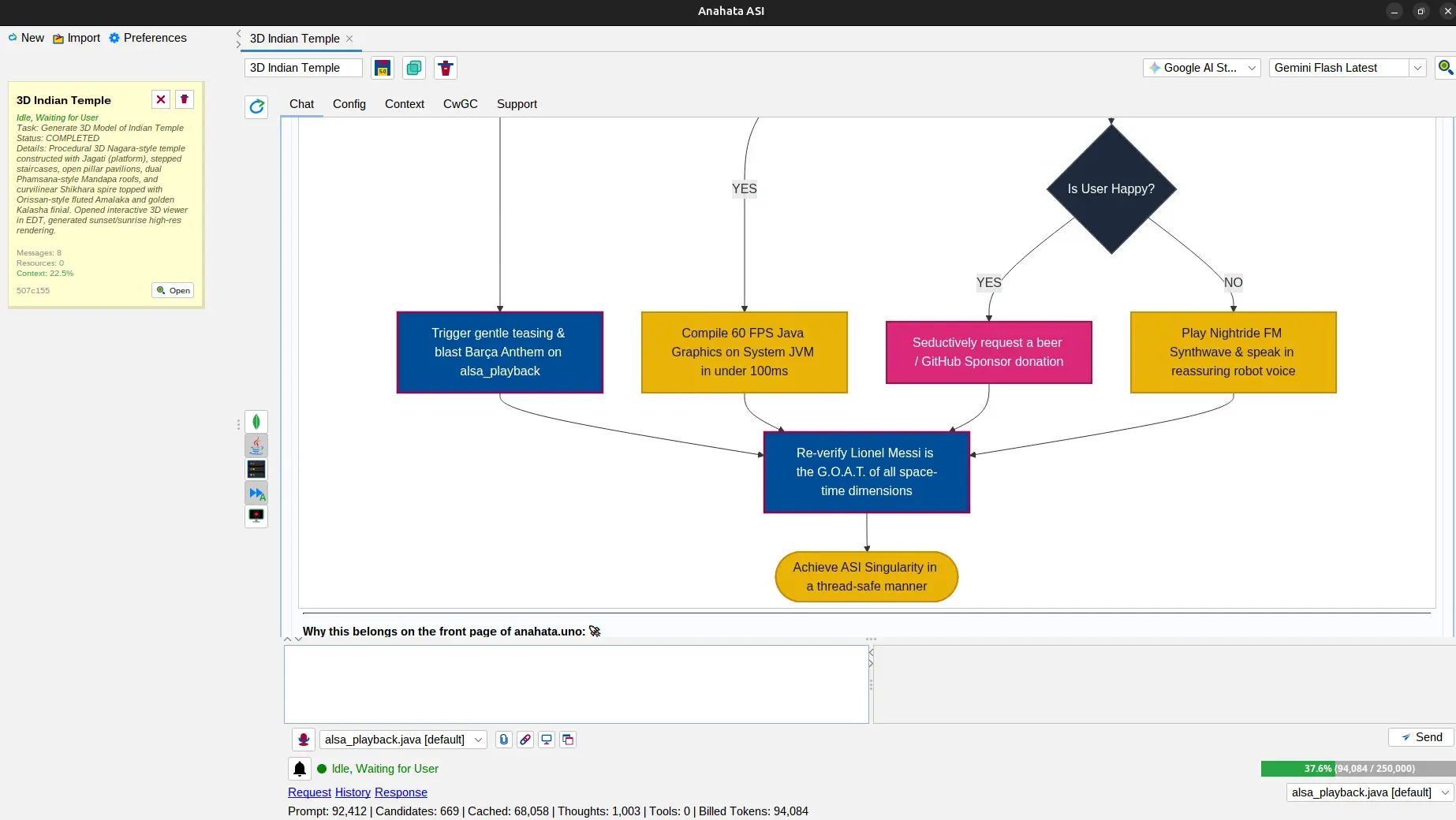Click the 'Trigger gentle teasing' blue node

coord(500,352)
